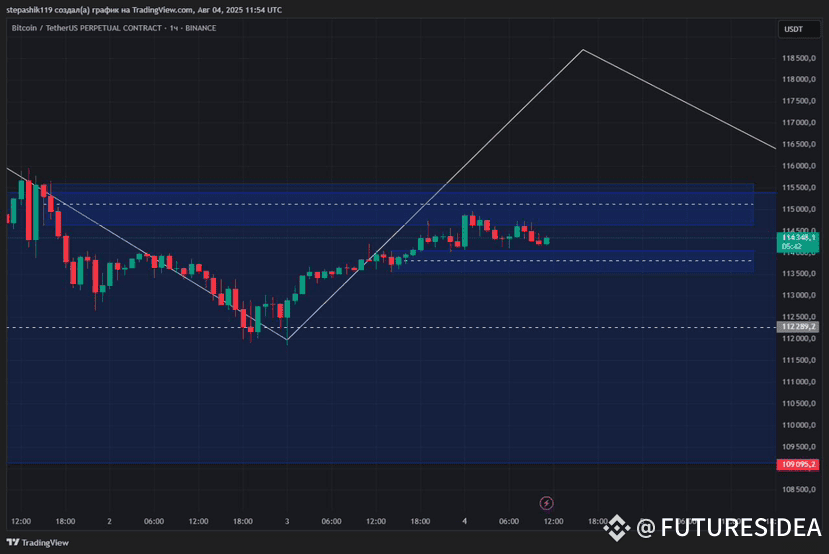The width and height of the screenshot is (829, 554).
Task: Click price axis label 116500,0
Action: [x=799, y=144]
